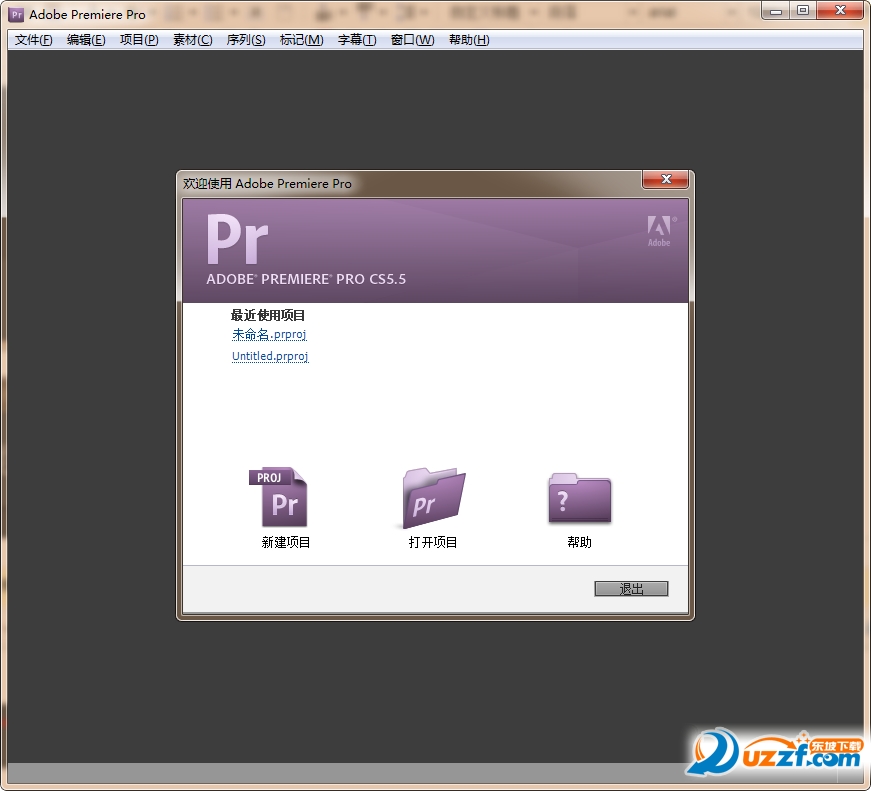
Task: Open the 素材(C) menu
Action: [192, 40]
